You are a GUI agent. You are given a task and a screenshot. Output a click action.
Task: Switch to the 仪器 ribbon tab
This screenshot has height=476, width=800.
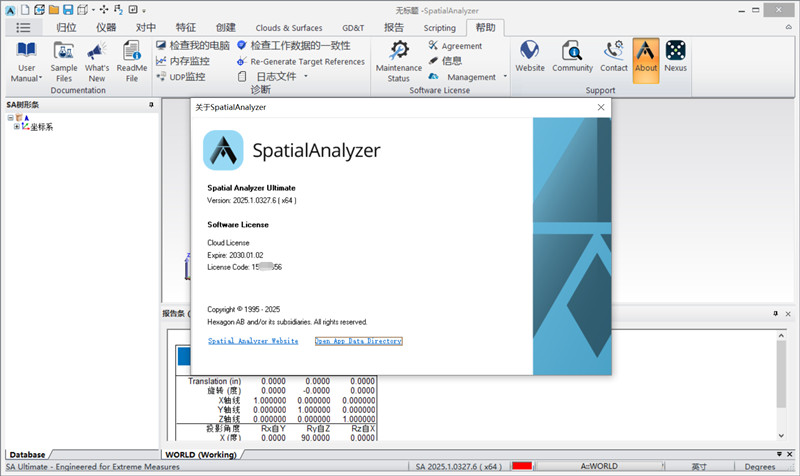(x=106, y=28)
